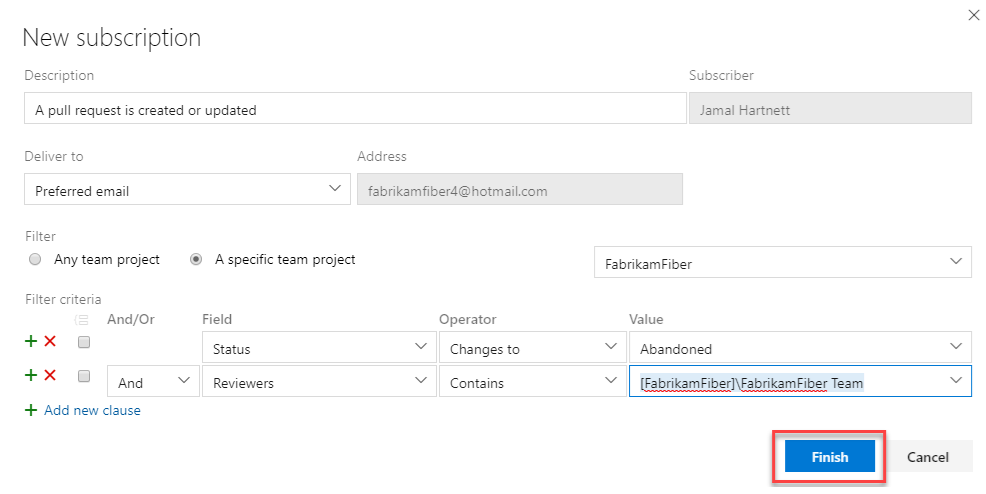Image resolution: width=986 pixels, height=494 pixels.
Task: Open the And/Or dropdown showing And
Action: 152,382
